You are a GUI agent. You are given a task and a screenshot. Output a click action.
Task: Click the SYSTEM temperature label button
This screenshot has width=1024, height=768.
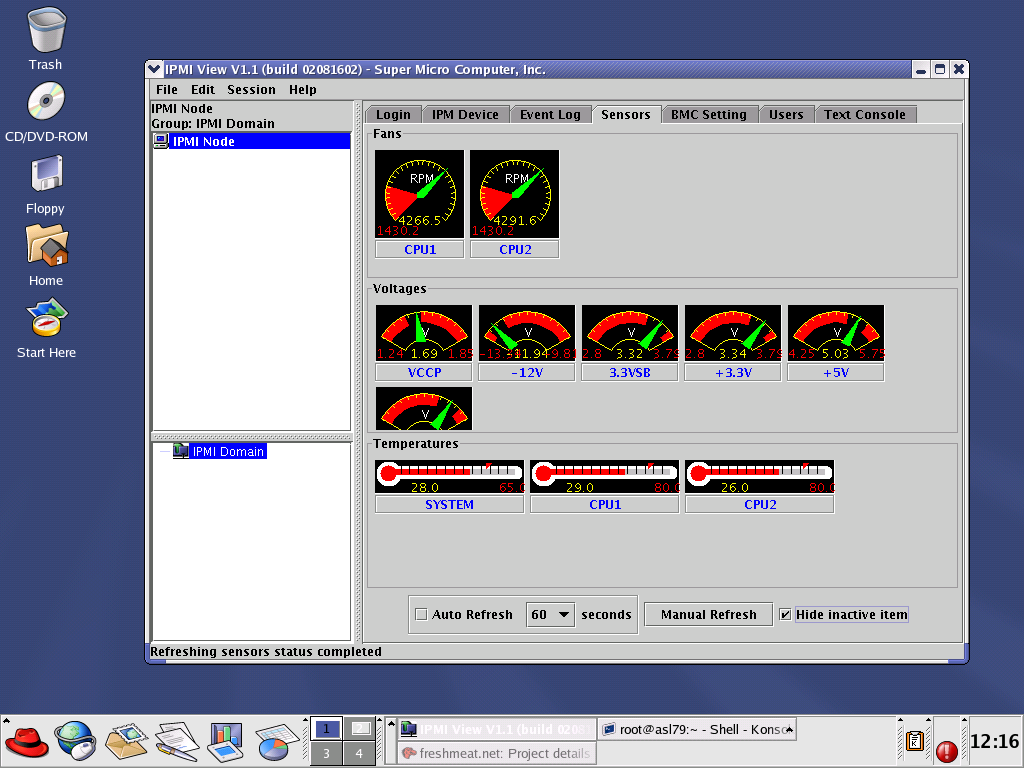(449, 504)
